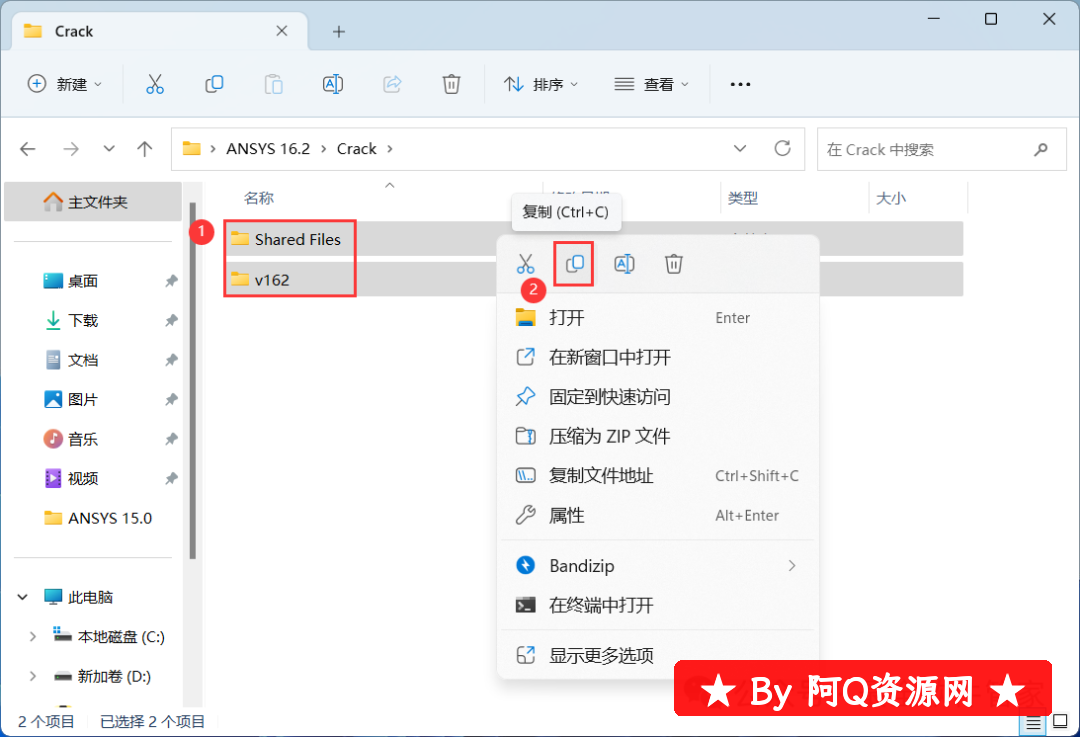1080x737 pixels.
Task: Switch to the Crack tab
Action: point(160,31)
